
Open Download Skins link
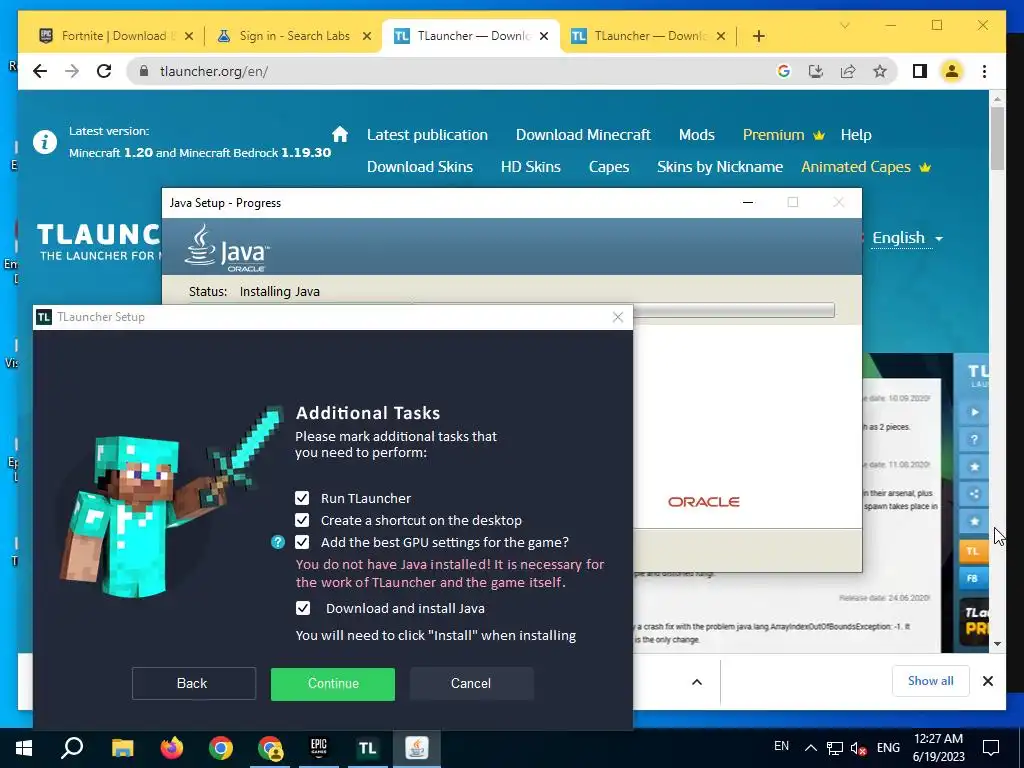coord(419,167)
